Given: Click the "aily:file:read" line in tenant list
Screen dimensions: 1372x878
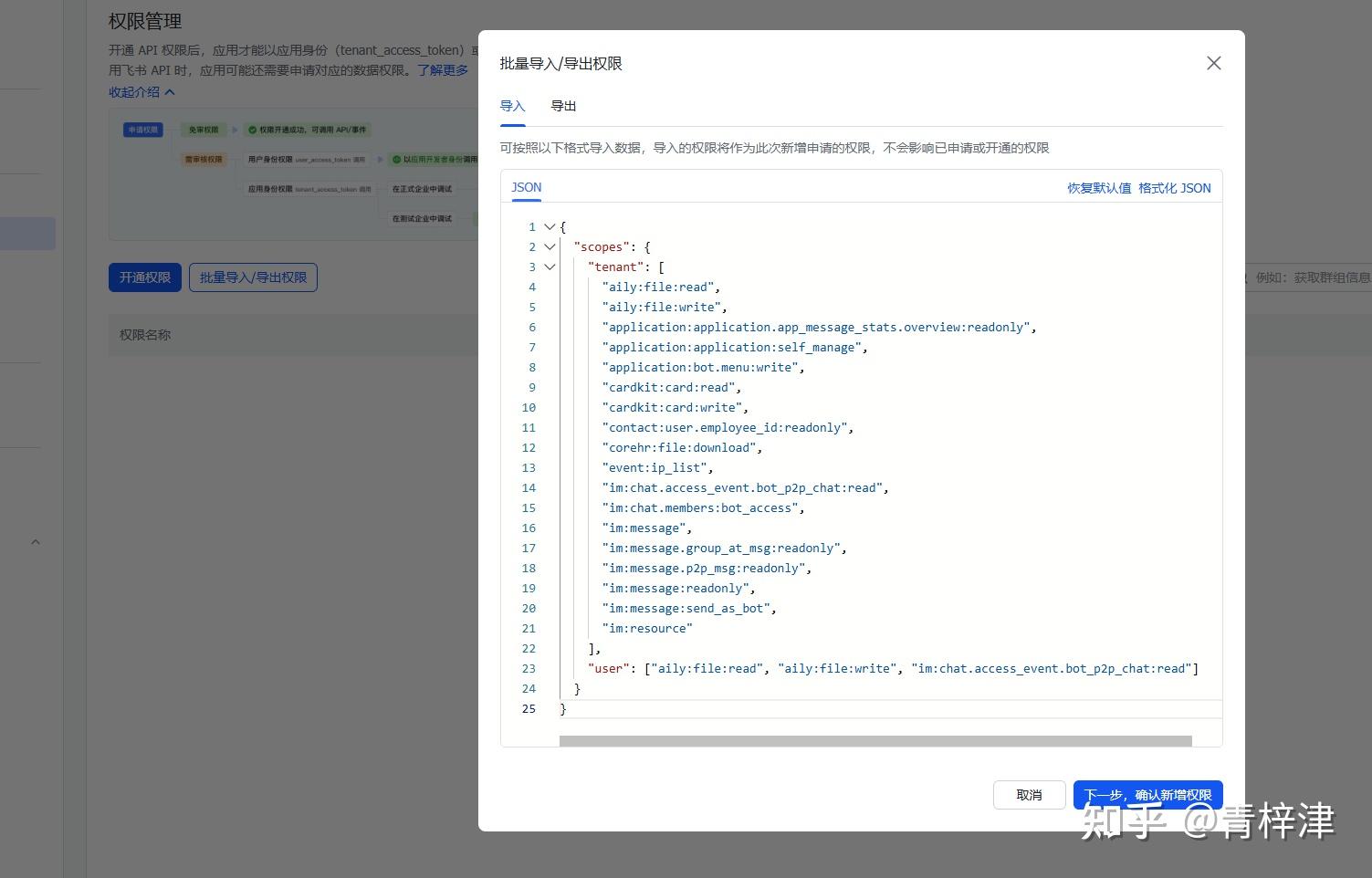Looking at the screenshot, I should click(x=661, y=287).
